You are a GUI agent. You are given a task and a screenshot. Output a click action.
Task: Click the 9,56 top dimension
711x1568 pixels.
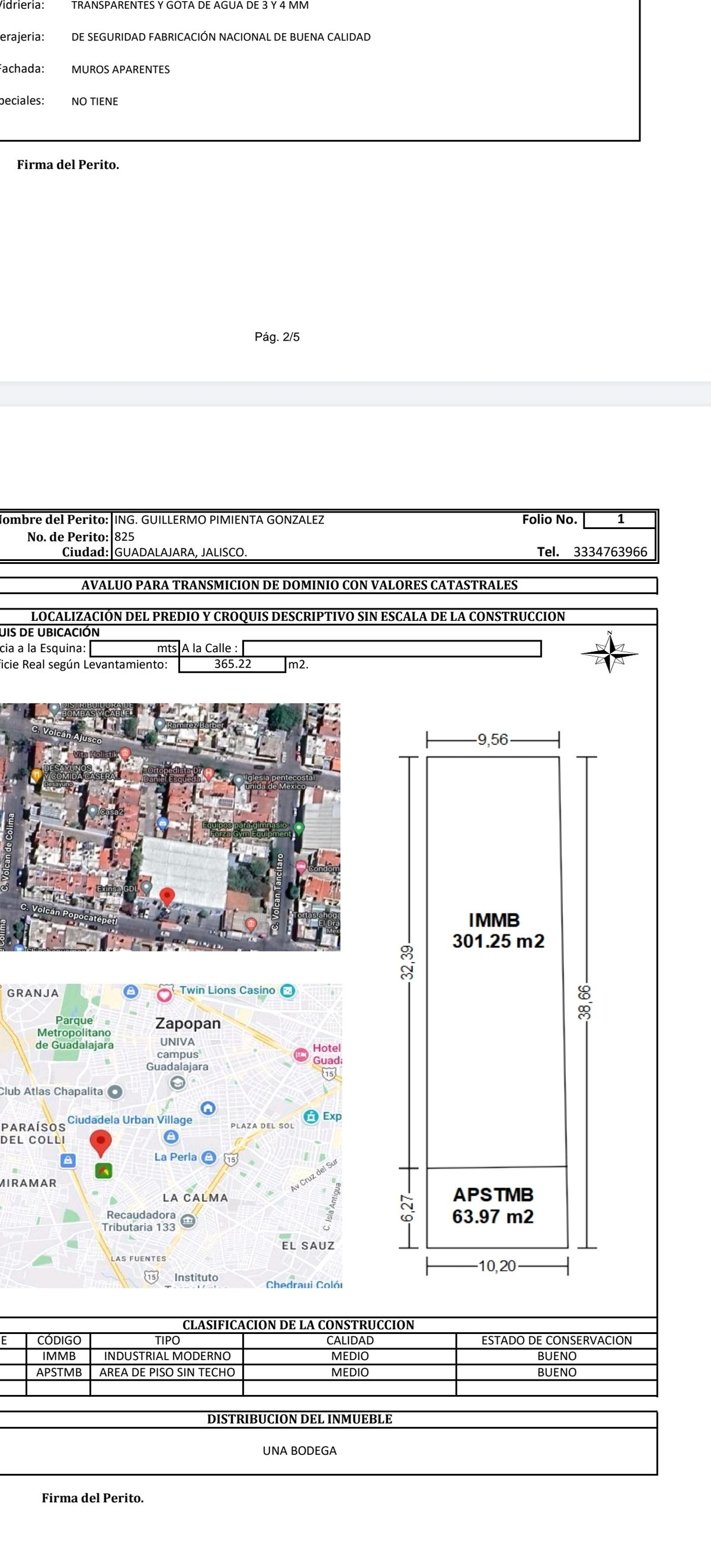492,739
